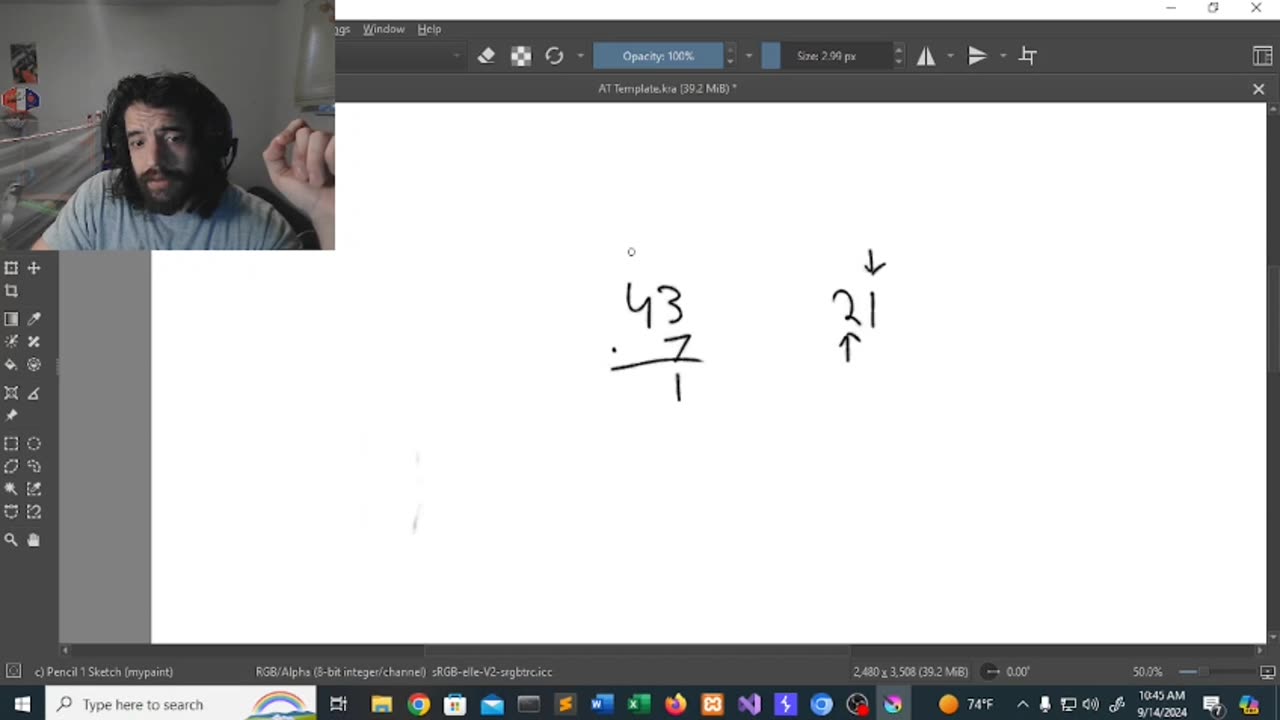The image size is (1280, 720).
Task: Select the Enclose and Fill tool
Action: (34, 365)
